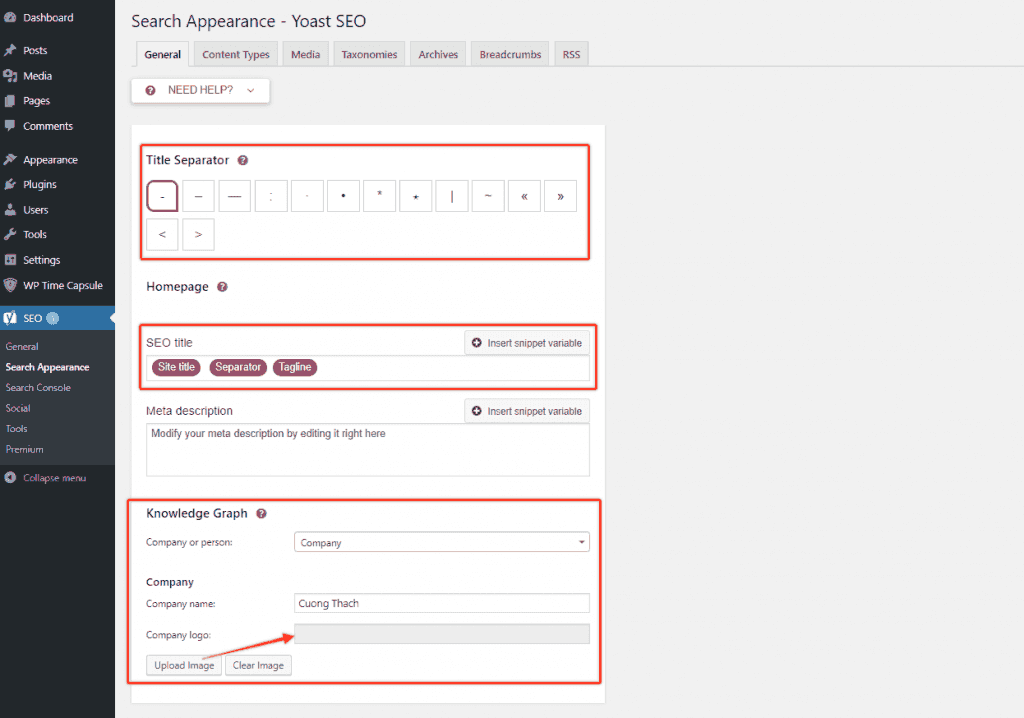Click the Company name input field
The height and width of the screenshot is (718, 1024).
click(441, 603)
